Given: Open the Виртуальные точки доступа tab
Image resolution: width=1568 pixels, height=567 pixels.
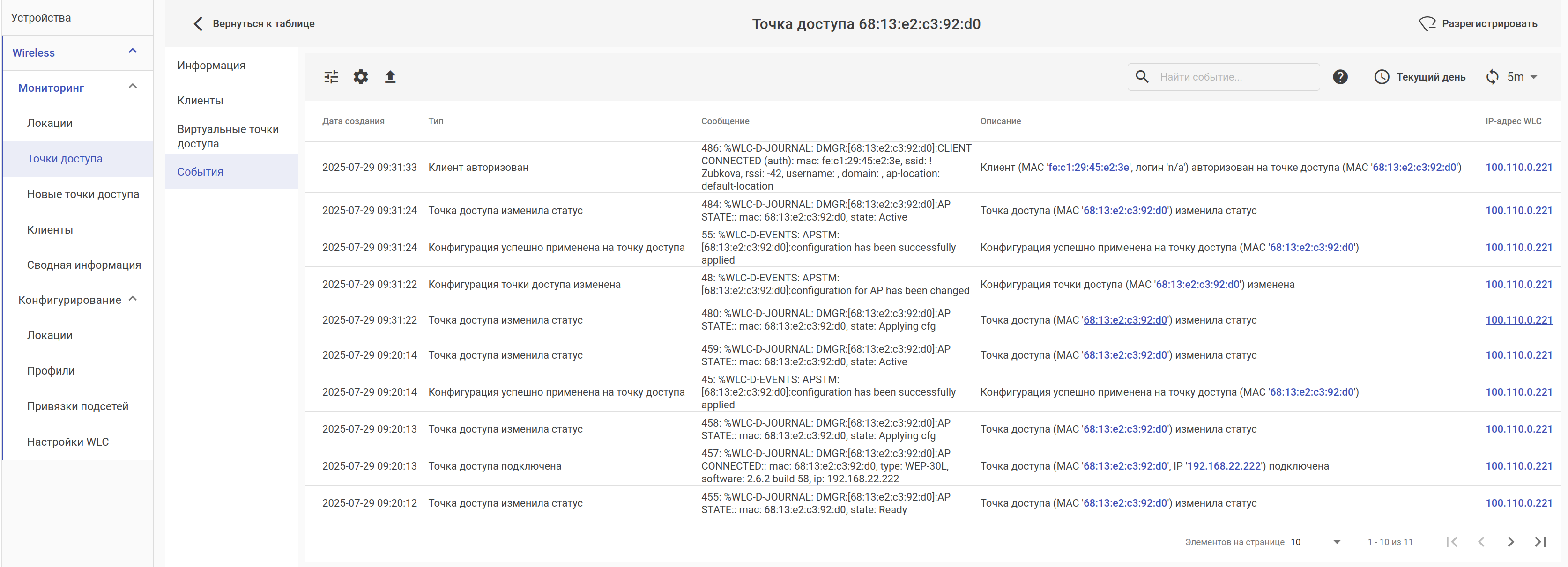Looking at the screenshot, I should coord(228,136).
